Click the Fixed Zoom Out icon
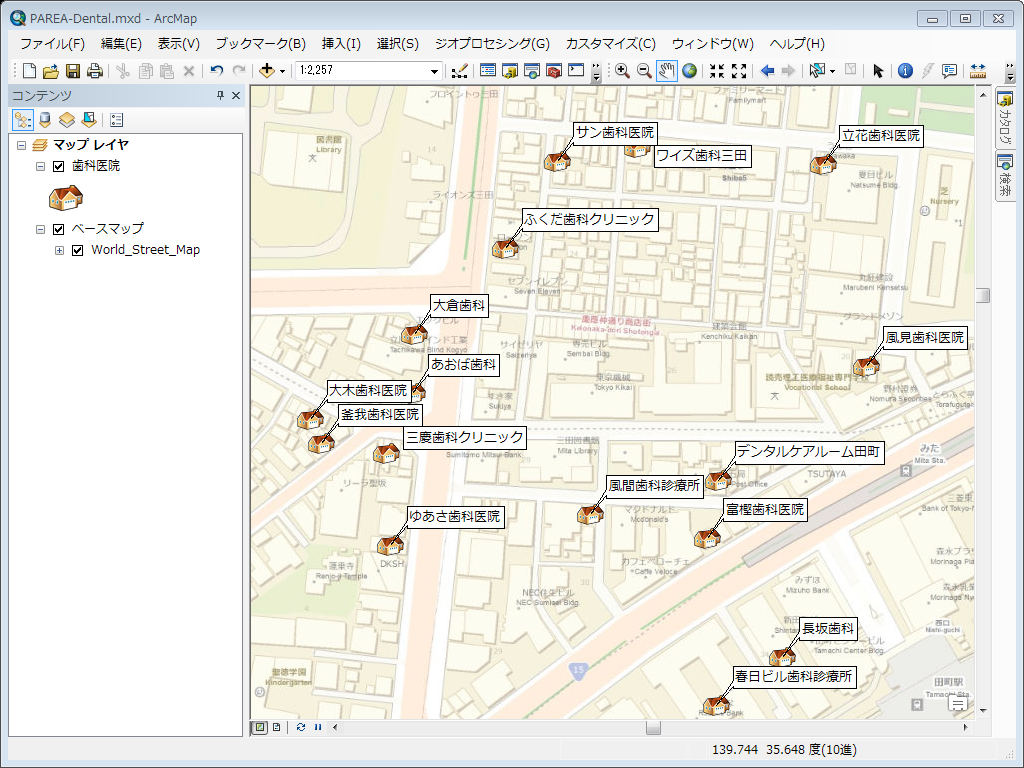The image size is (1024, 768). pos(739,71)
